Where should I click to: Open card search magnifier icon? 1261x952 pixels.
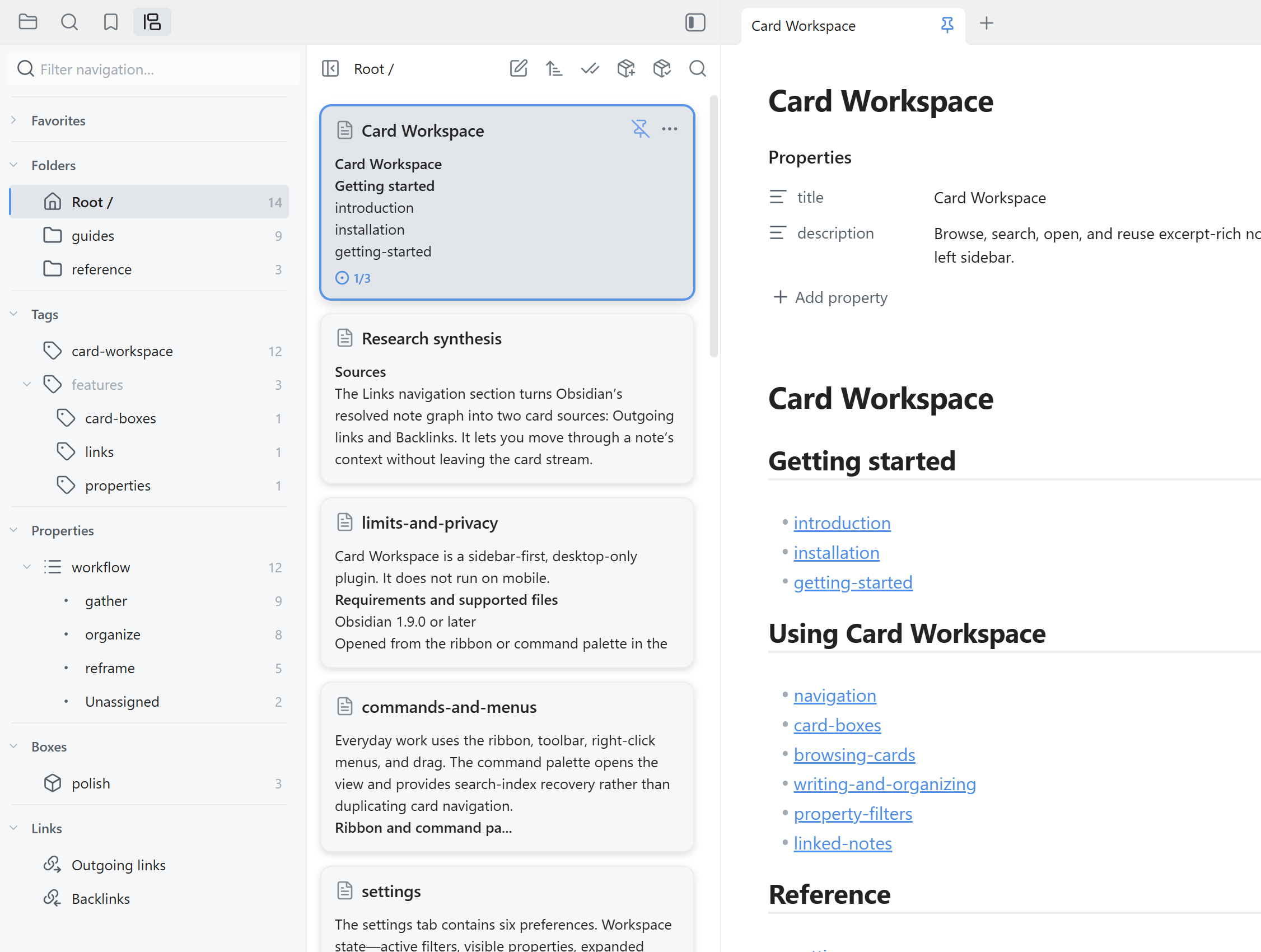coord(697,68)
